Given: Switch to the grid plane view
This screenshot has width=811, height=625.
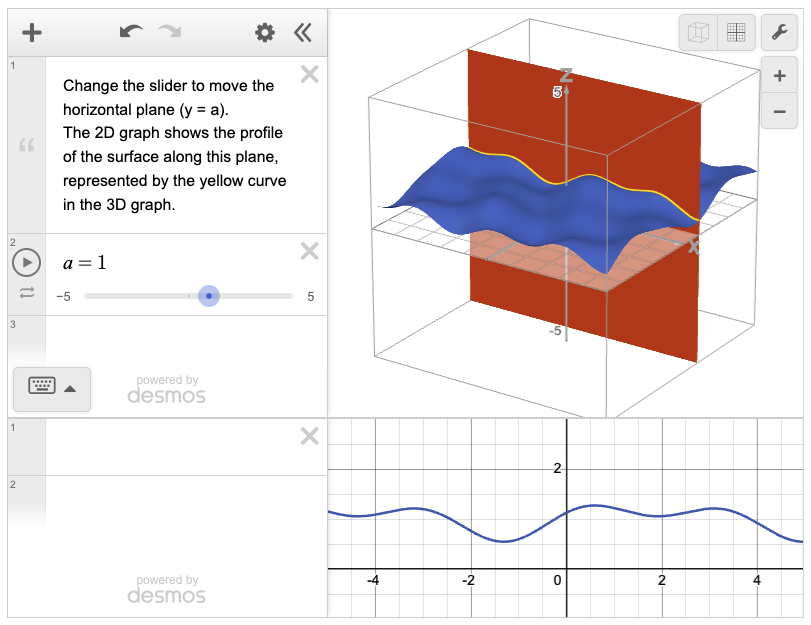Looking at the screenshot, I should [x=736, y=33].
